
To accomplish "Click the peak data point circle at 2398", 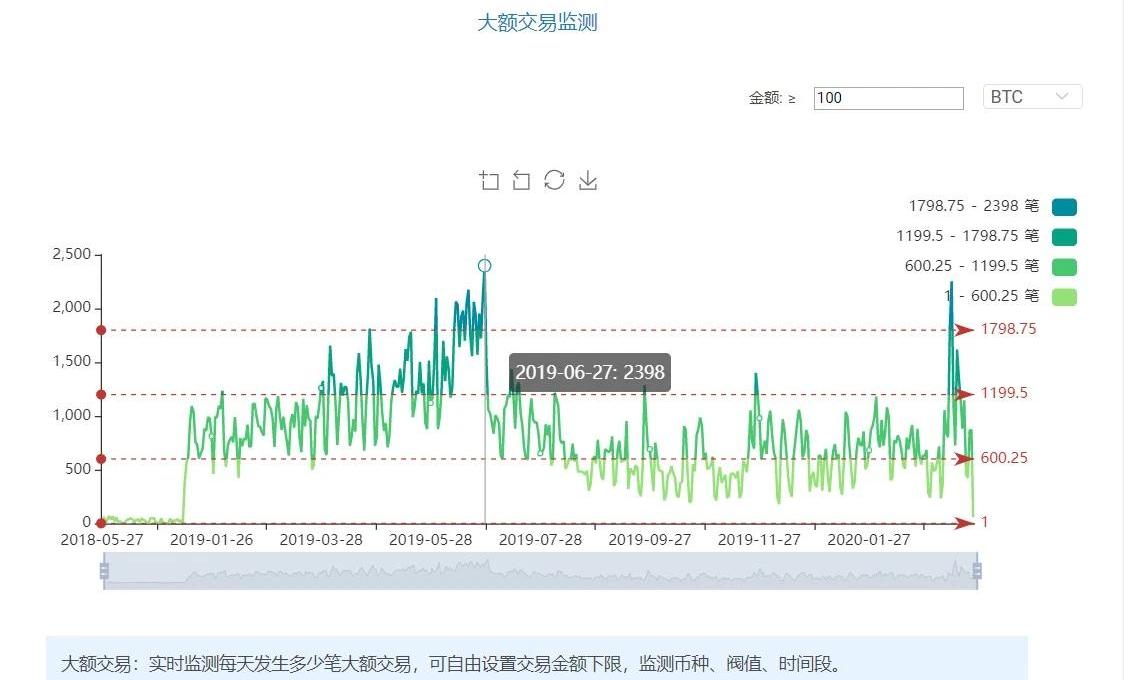I will [x=485, y=266].
